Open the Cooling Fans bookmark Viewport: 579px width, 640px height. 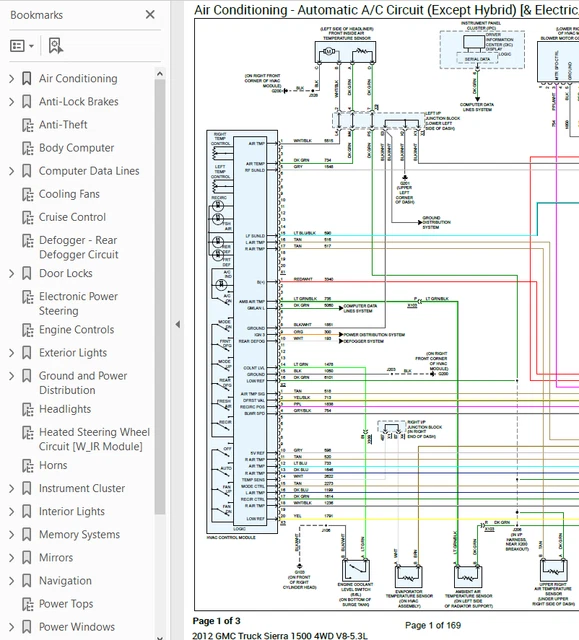[69, 194]
